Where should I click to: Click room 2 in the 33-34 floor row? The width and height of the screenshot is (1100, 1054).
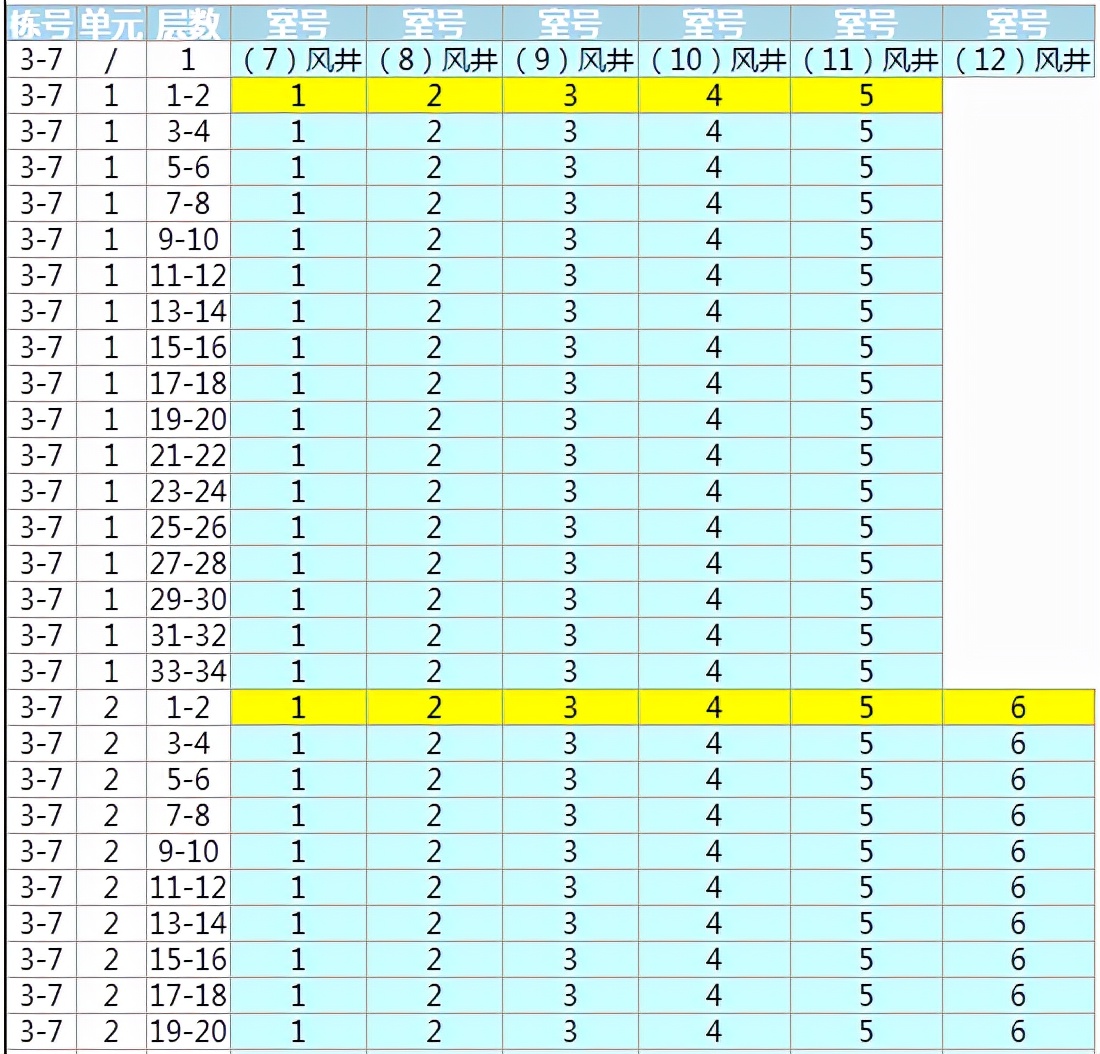coord(434,672)
